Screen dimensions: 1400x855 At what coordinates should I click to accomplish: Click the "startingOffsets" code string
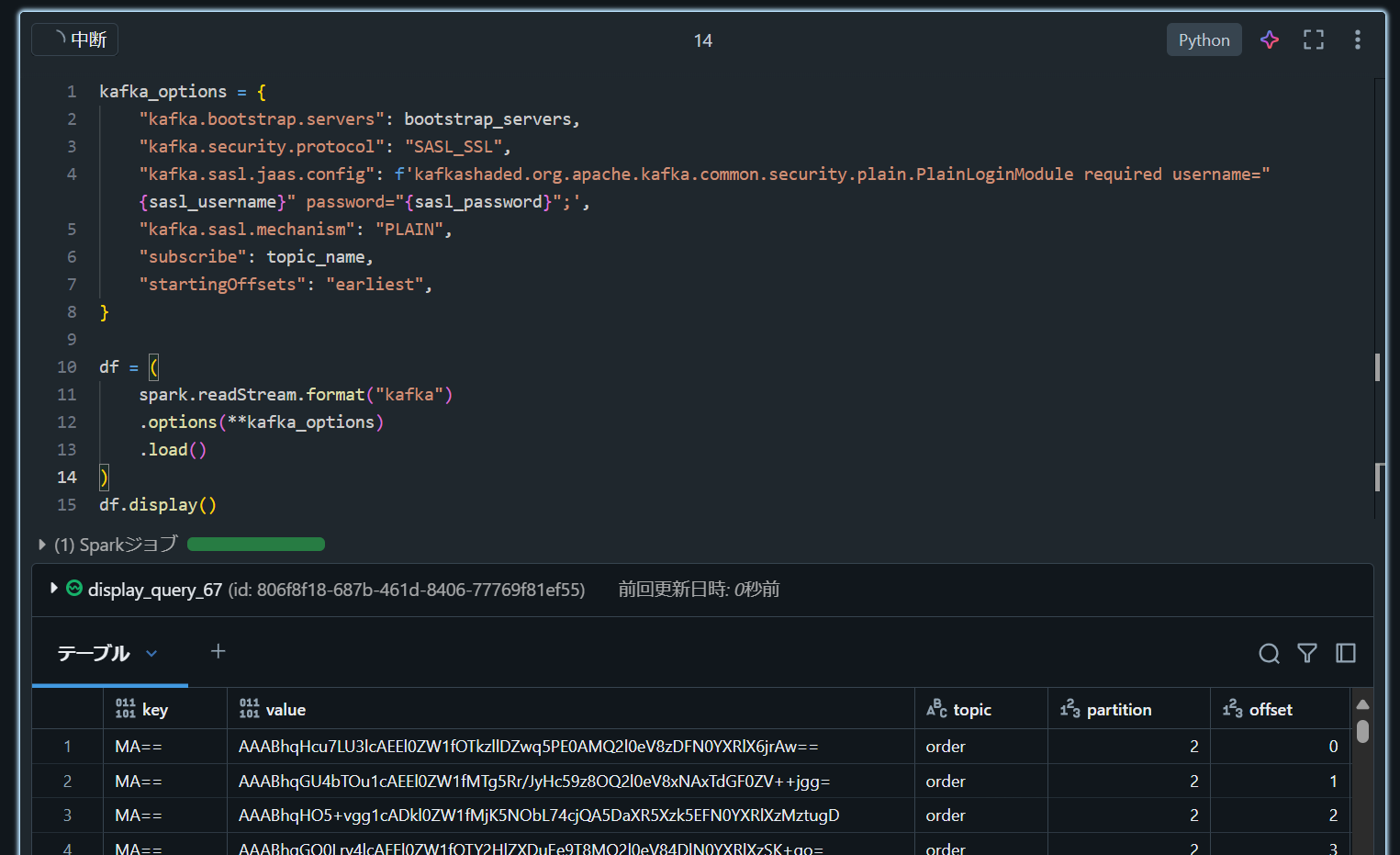pyautogui.click(x=222, y=284)
